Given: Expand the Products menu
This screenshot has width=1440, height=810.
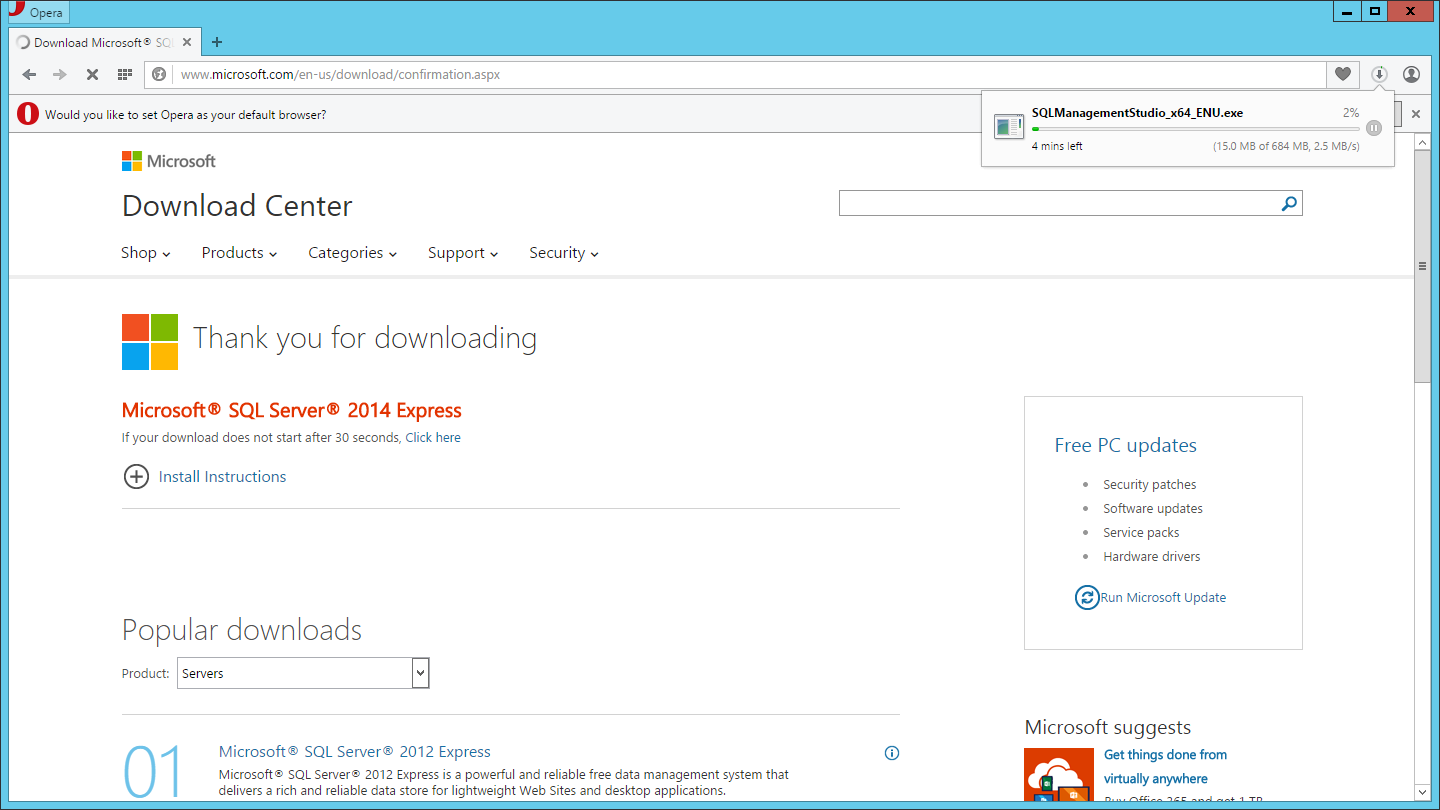Looking at the screenshot, I should pos(239,253).
